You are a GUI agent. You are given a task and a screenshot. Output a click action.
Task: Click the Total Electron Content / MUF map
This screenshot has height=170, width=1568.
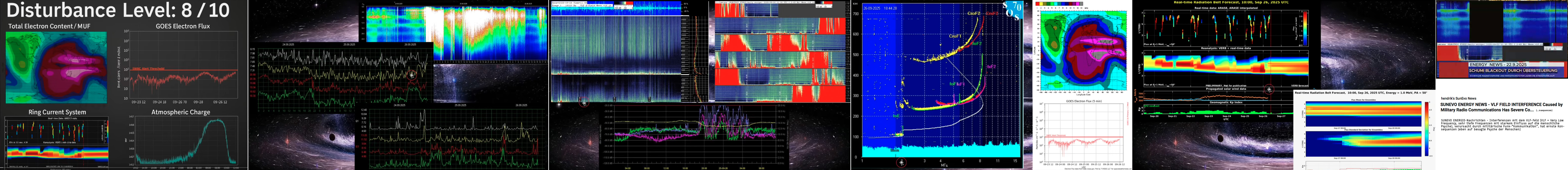coord(56,67)
